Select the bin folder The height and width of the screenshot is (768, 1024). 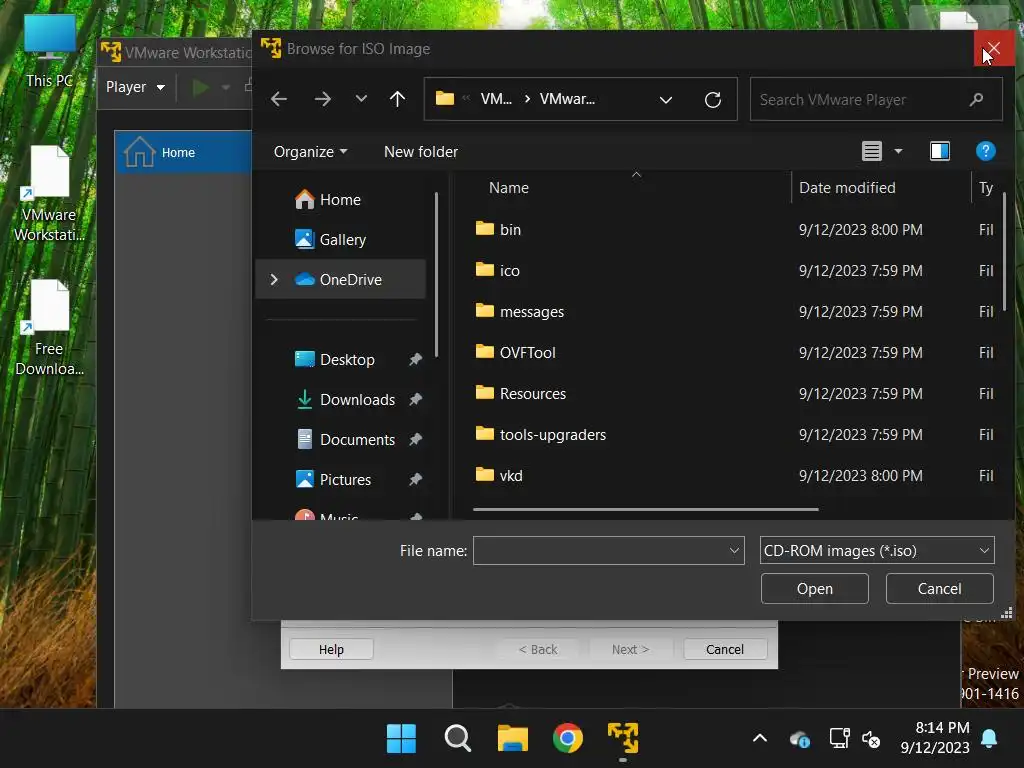pos(510,230)
